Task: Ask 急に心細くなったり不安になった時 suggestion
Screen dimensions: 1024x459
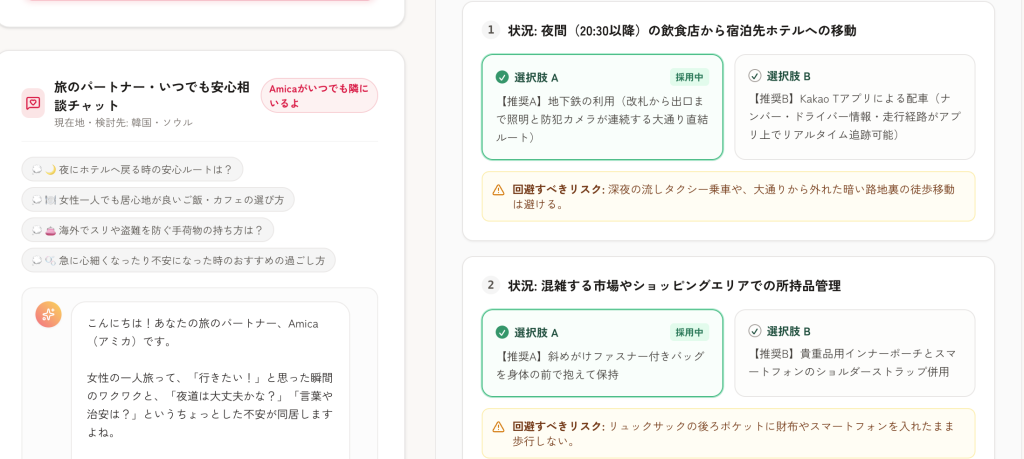Action: [178, 260]
